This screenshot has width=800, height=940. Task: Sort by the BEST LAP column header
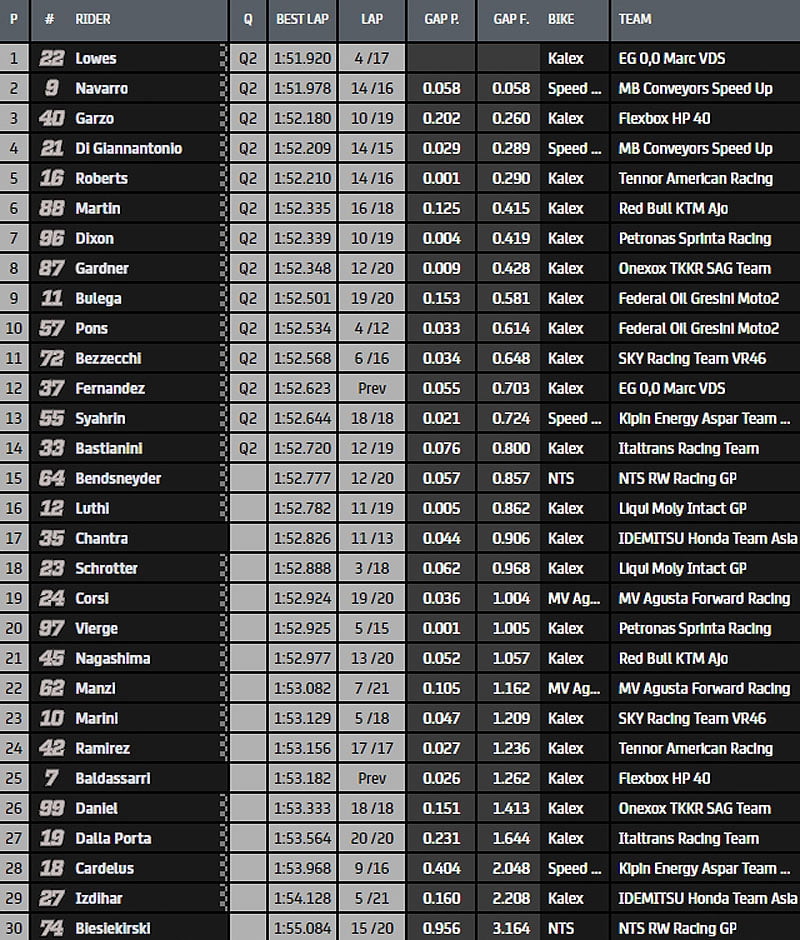pos(302,19)
